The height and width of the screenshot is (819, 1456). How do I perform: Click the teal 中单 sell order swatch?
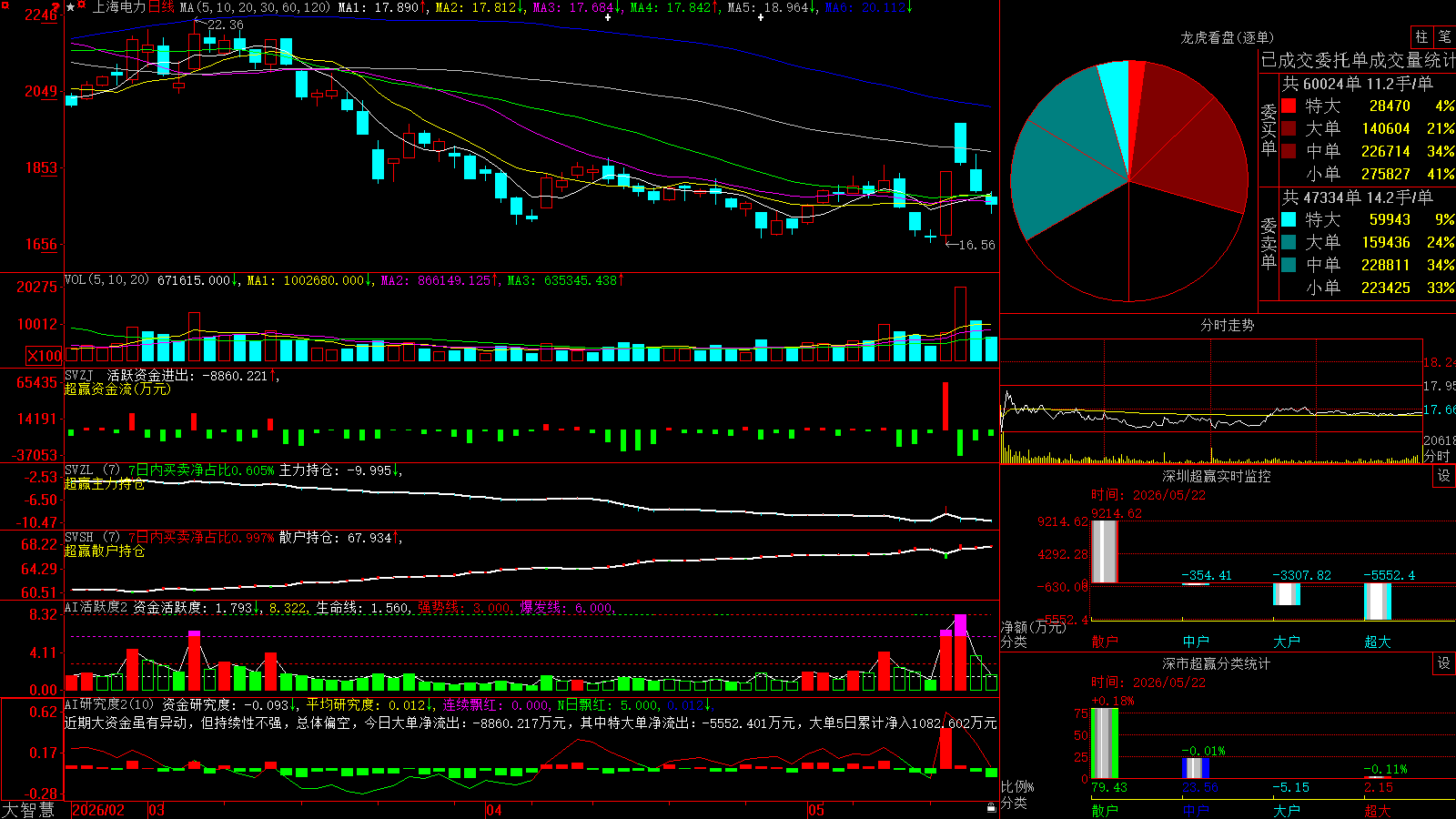(x=1289, y=265)
